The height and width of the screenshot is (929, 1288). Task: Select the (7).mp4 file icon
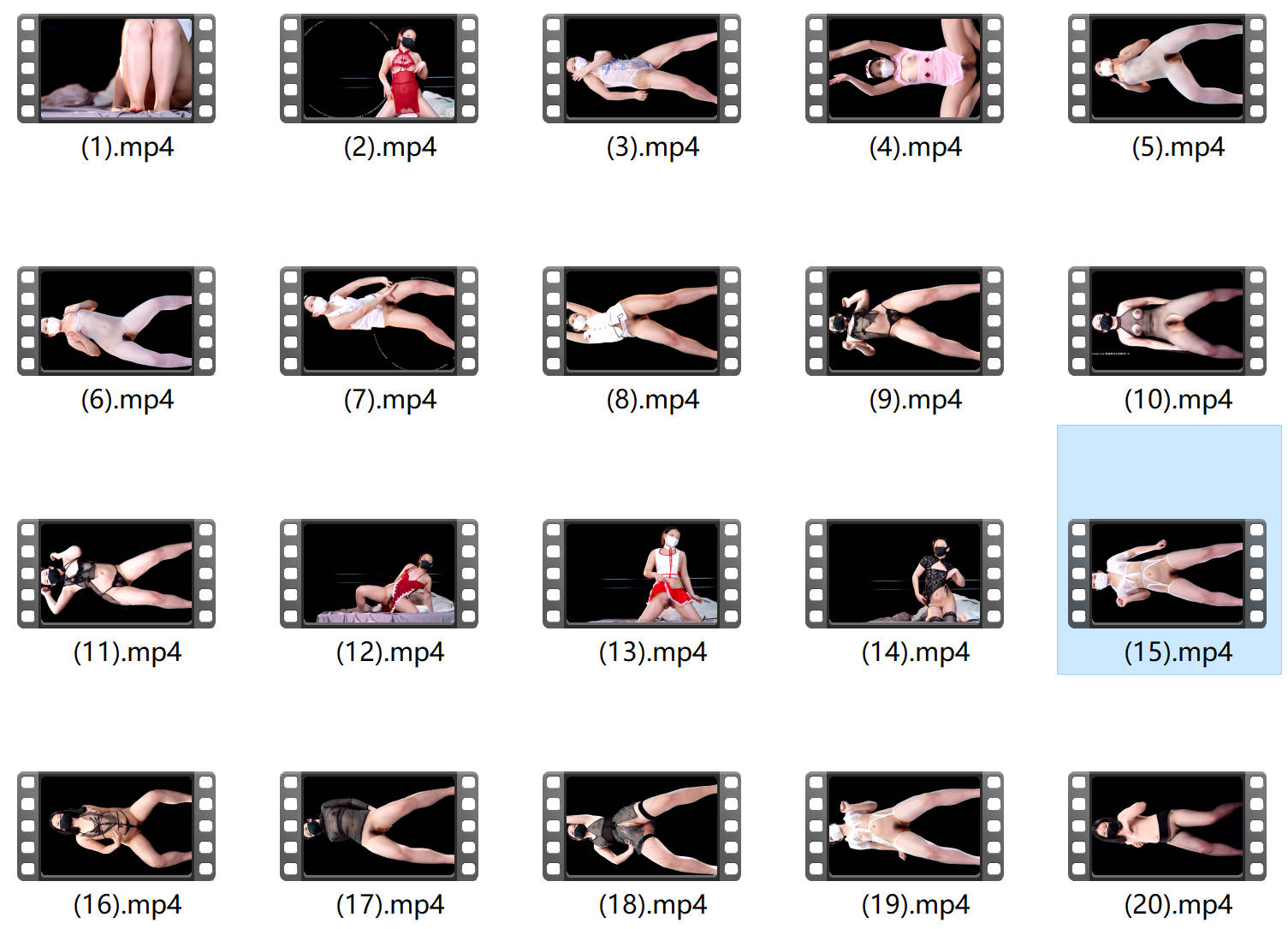tap(379, 321)
